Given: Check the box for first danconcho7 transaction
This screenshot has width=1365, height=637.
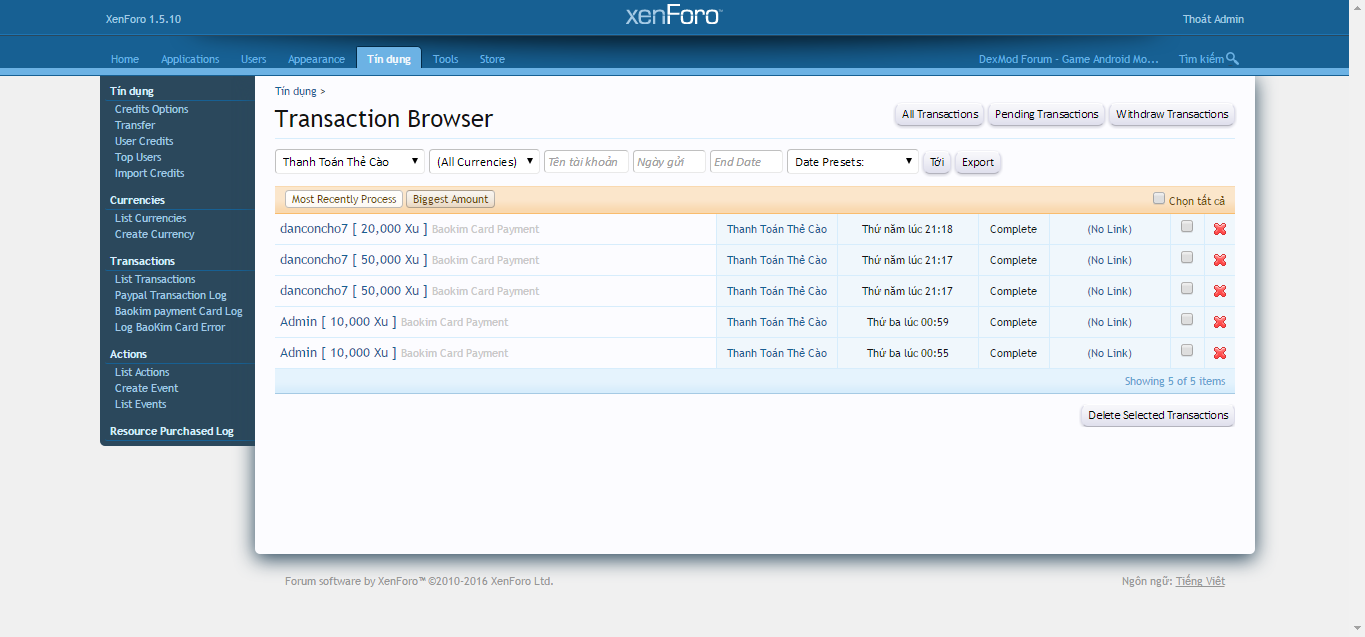Looking at the screenshot, I should [1187, 227].
